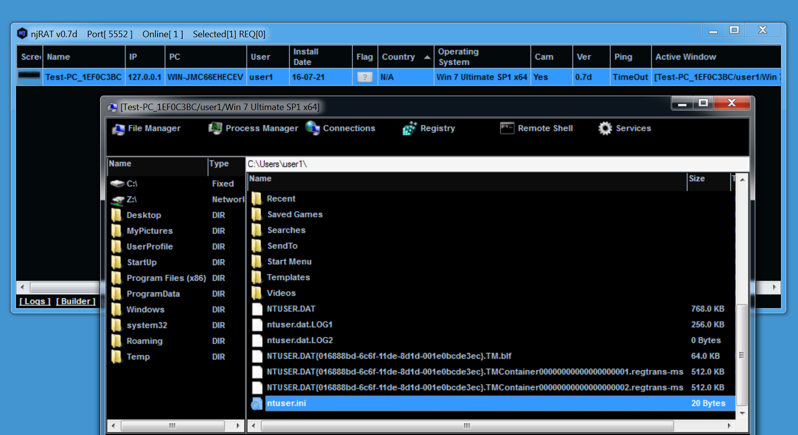The image size is (798, 435).
Task: Open the Logs link
Action: 35,301
